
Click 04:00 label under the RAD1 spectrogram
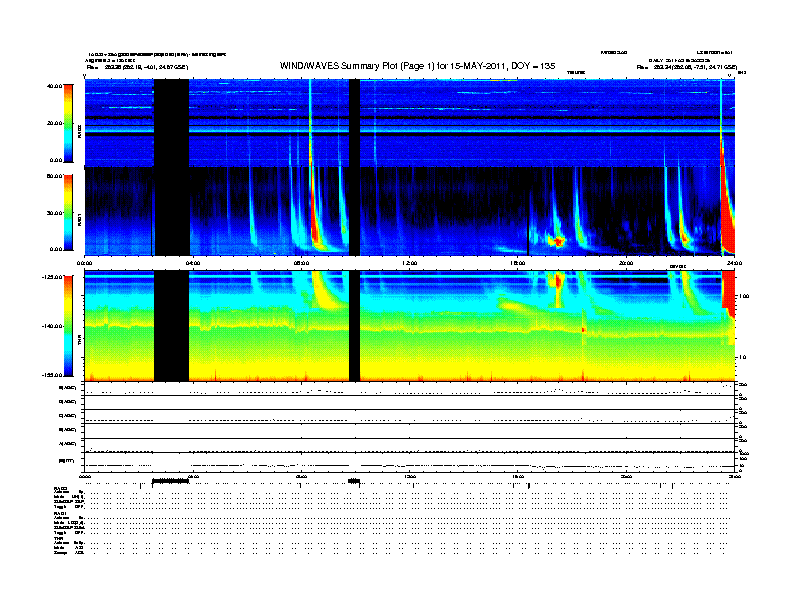tap(193, 263)
